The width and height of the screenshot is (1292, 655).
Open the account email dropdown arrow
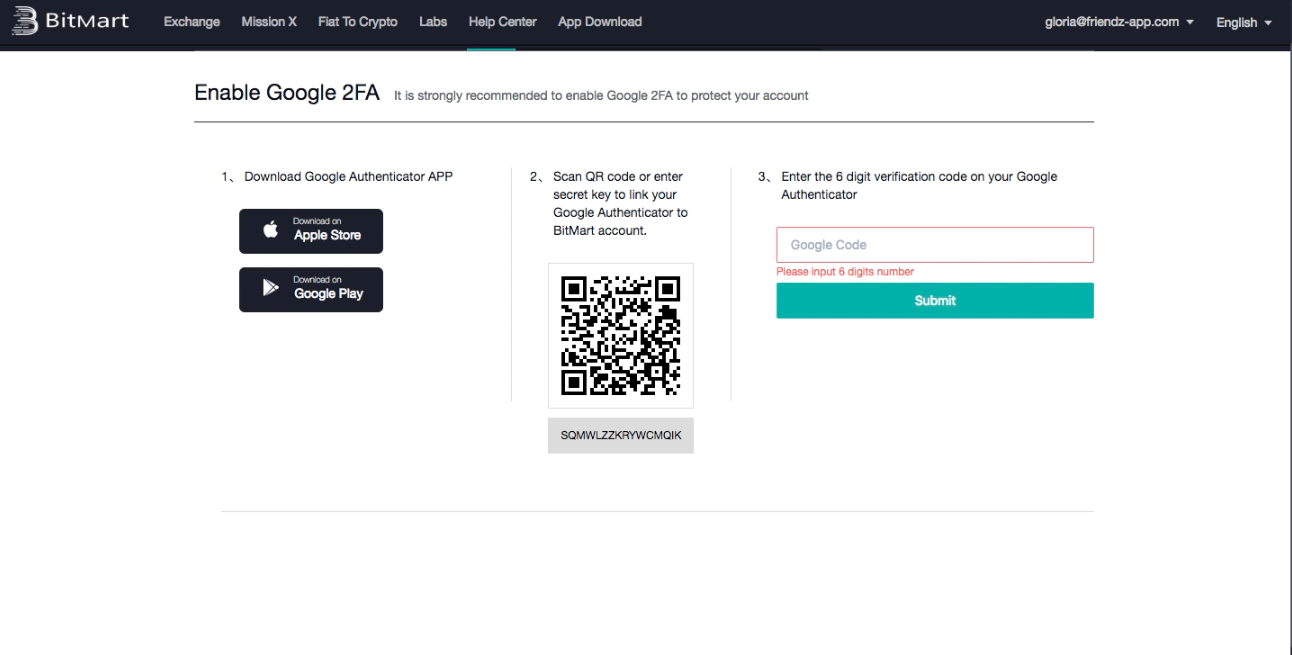pyautogui.click(x=1190, y=22)
